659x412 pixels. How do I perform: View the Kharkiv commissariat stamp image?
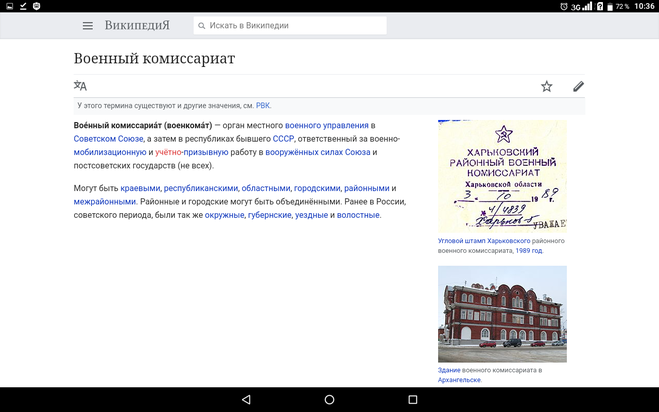pyautogui.click(x=502, y=176)
